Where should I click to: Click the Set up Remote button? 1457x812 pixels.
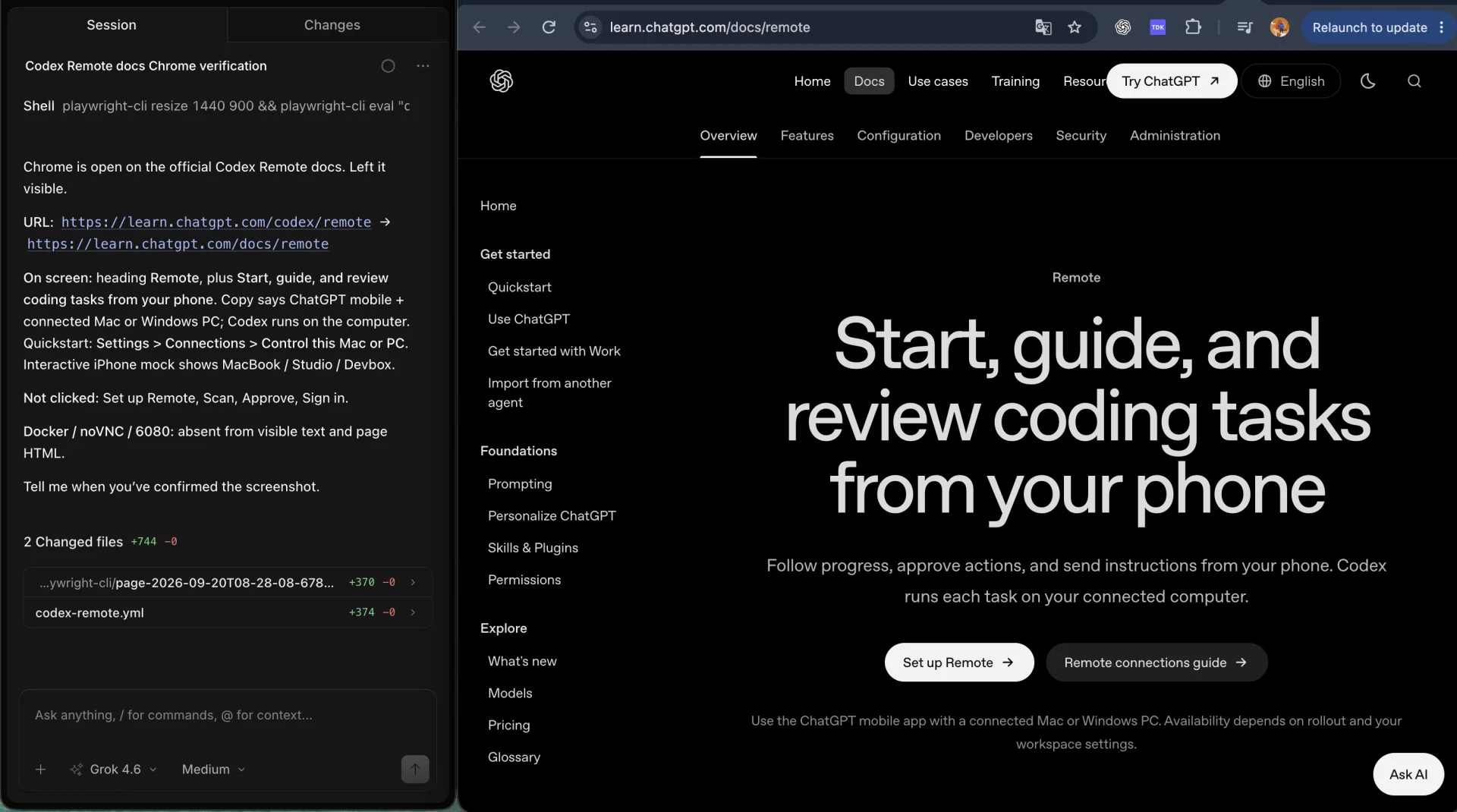958,663
